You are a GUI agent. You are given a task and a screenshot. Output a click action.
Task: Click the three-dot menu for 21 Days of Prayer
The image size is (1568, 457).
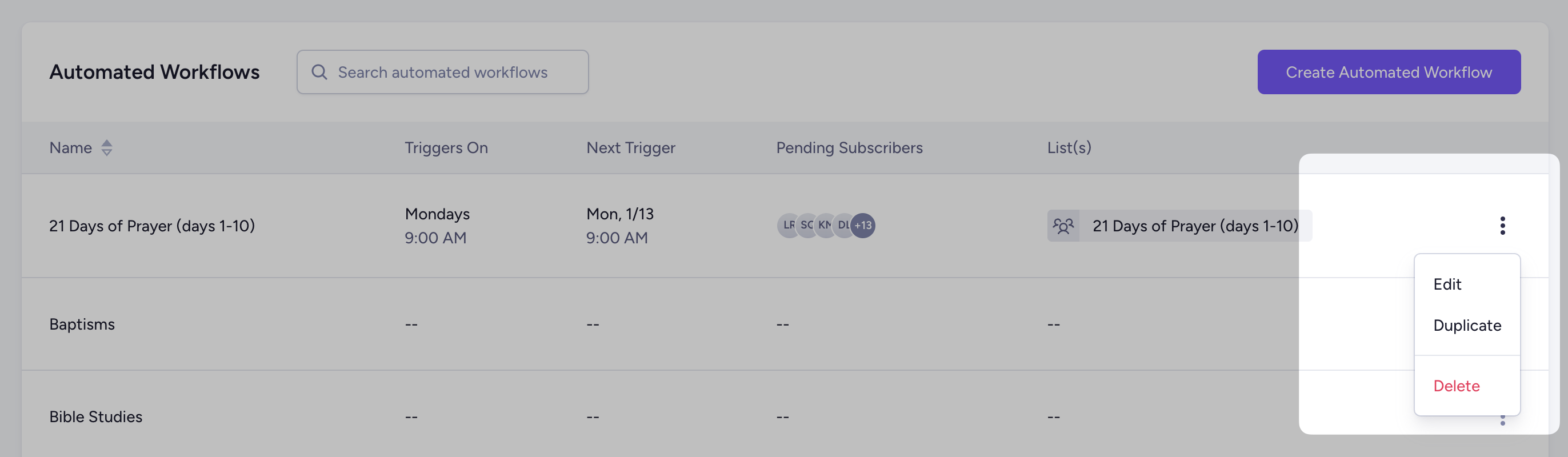[1502, 226]
